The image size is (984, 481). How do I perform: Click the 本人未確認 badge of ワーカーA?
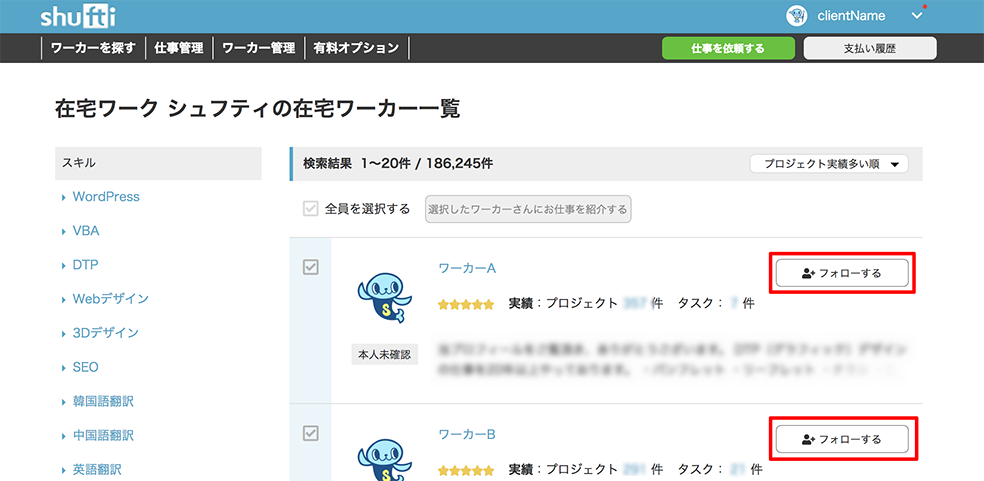tap(384, 354)
